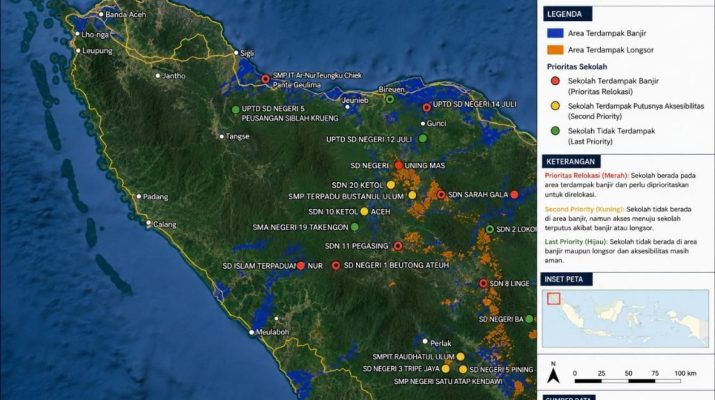Click the red marker for SDN 11 Pegasing
The width and height of the screenshot is (715, 400).
click(398, 246)
